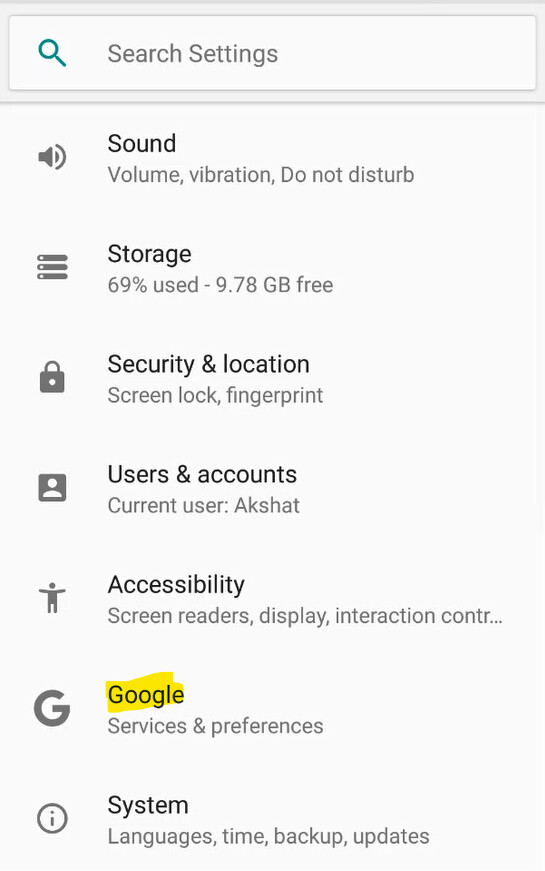Open Sound settings
This screenshot has height=871, width=545.
click(x=272, y=158)
